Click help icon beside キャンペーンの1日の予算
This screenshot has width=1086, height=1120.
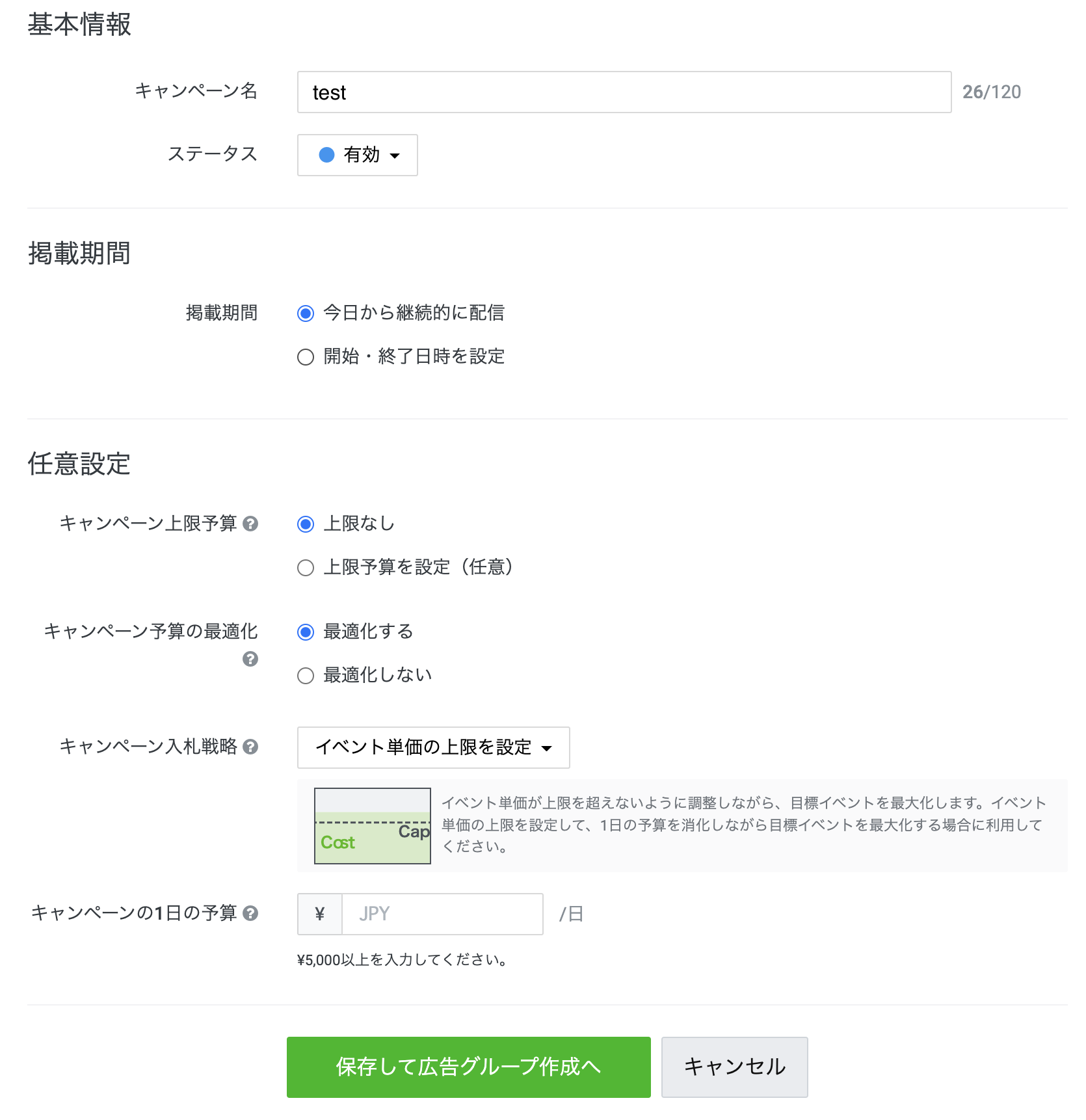point(250,913)
